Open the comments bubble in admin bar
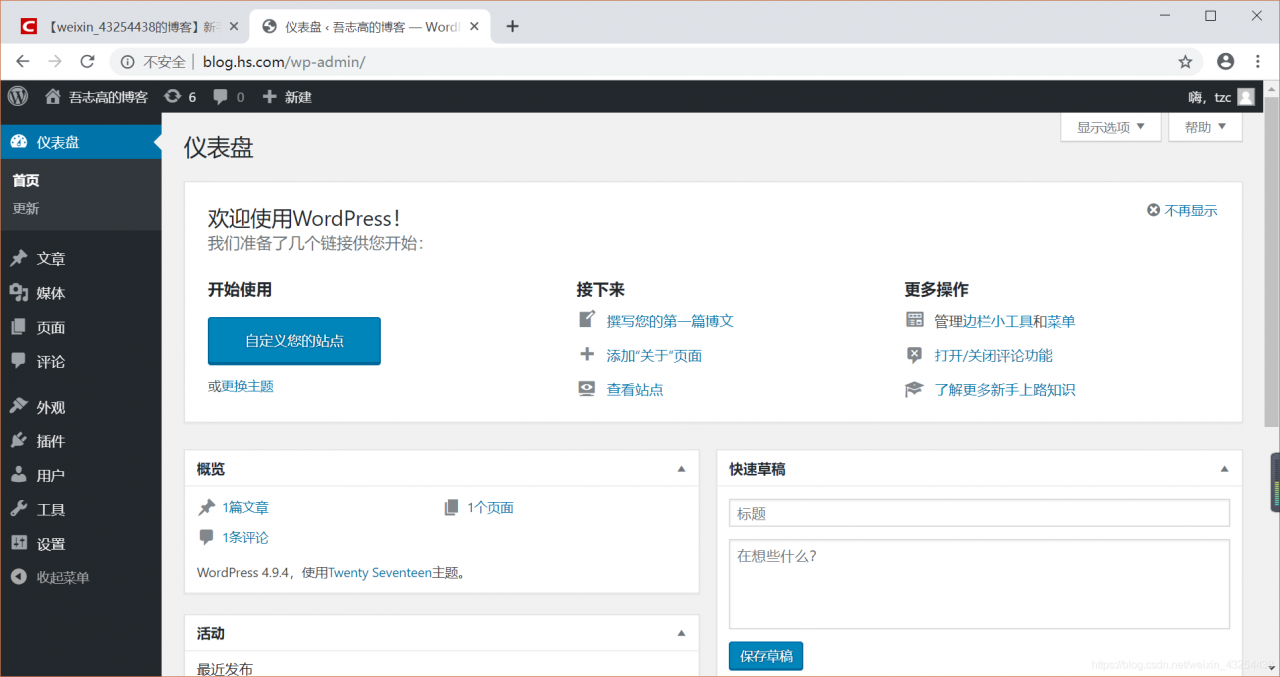1280x677 pixels. pos(220,97)
